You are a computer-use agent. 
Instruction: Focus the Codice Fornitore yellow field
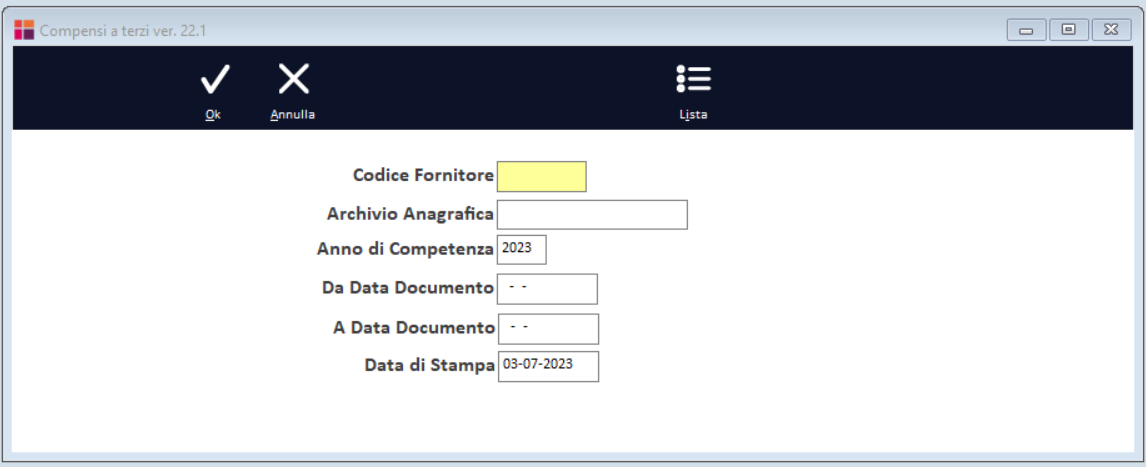tap(542, 176)
